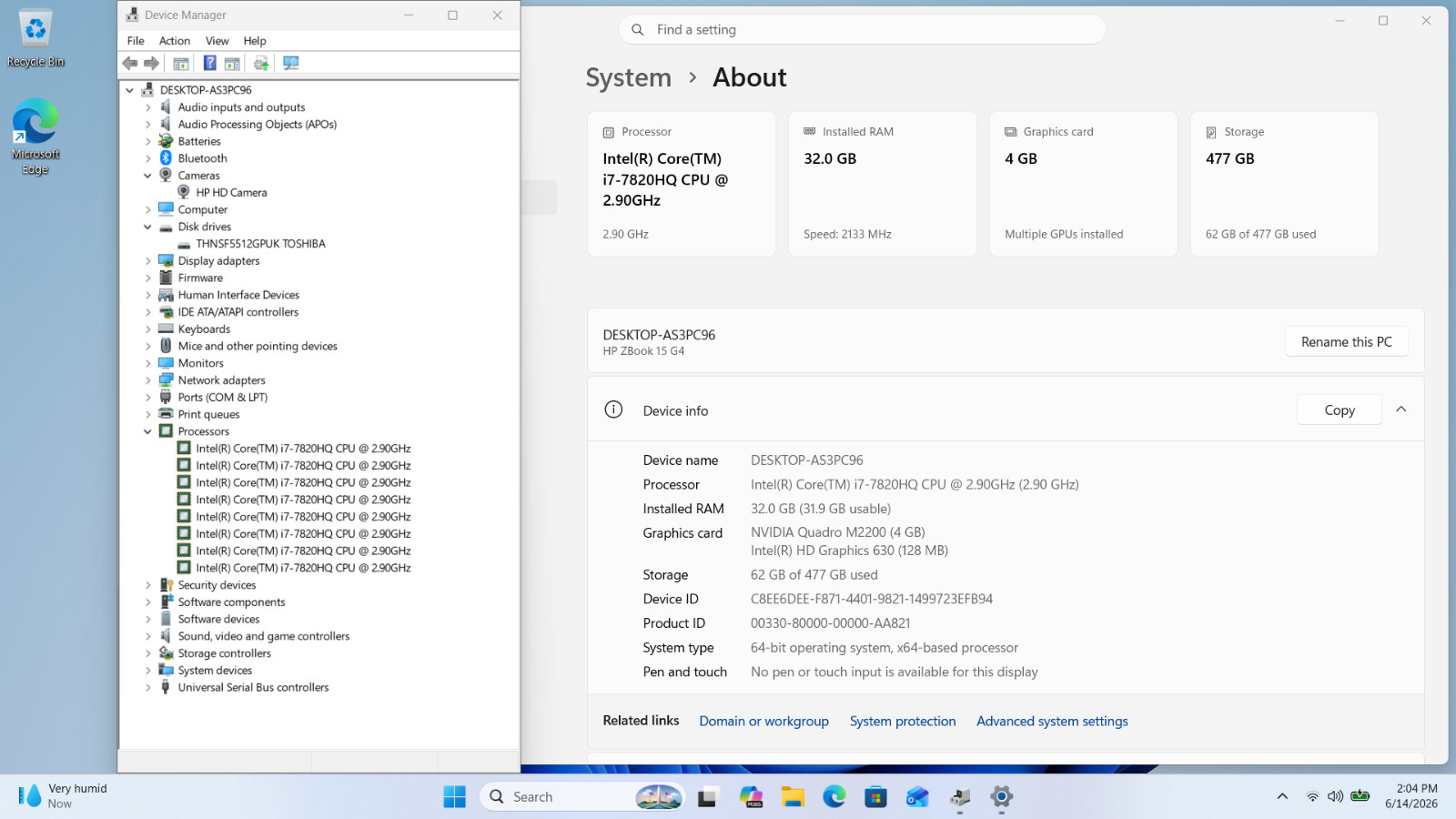The width and height of the screenshot is (1456, 819).
Task: Select THNSF5512GPUK TOSHIBA disk drive
Action: (260, 244)
